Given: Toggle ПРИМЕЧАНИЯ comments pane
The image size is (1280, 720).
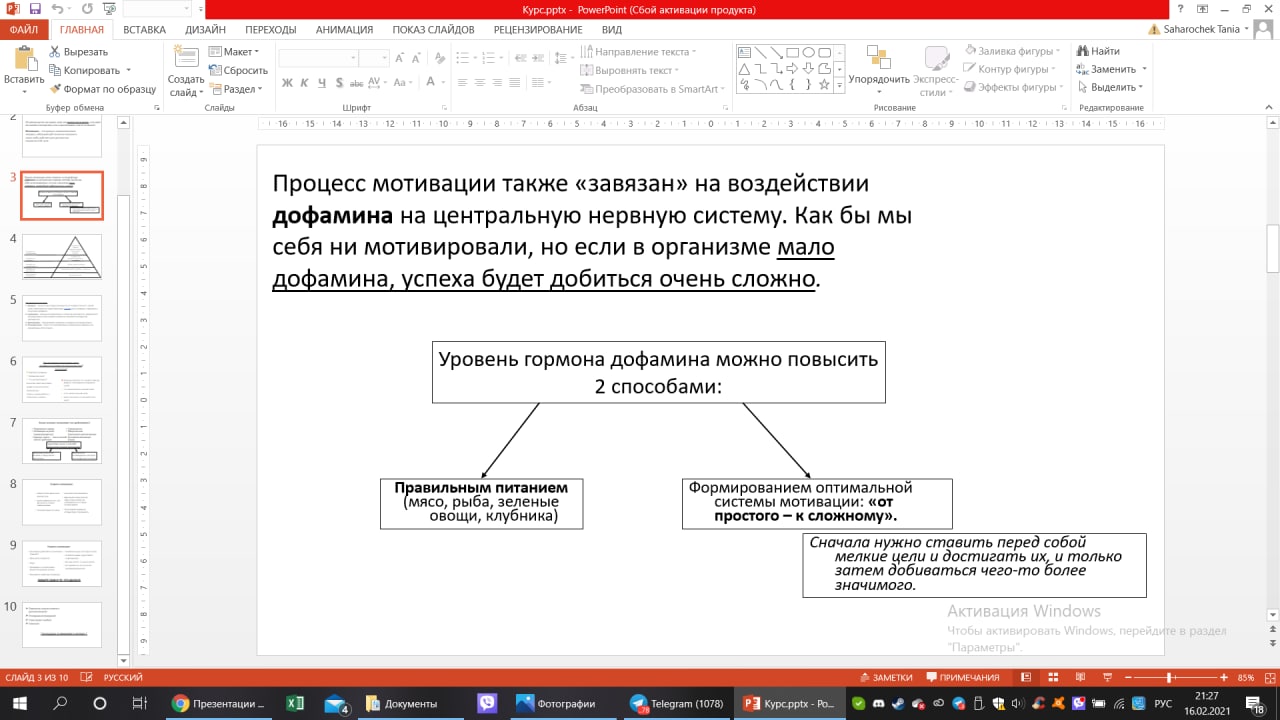Looking at the screenshot, I should click(962, 677).
